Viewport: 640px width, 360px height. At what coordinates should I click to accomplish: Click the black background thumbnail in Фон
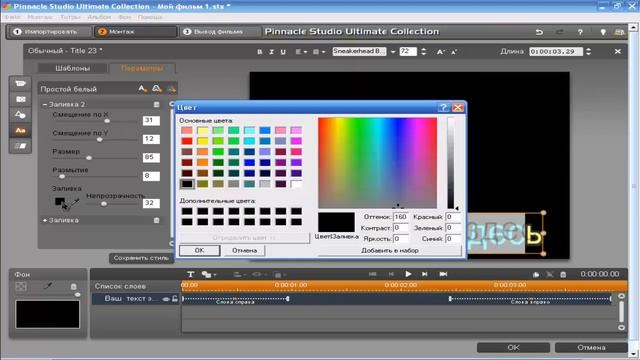coord(47,314)
